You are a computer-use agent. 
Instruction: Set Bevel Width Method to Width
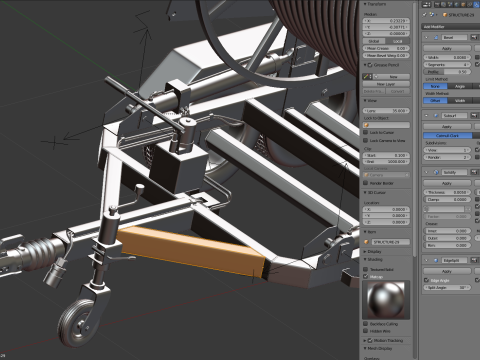(460, 101)
